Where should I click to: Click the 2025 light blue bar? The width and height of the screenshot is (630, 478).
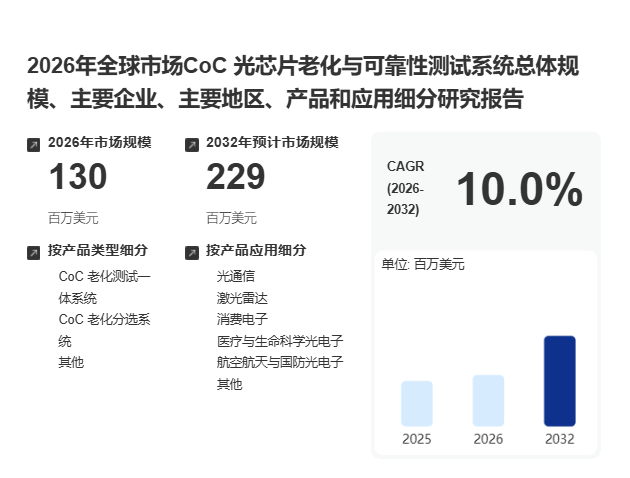[x=417, y=404]
